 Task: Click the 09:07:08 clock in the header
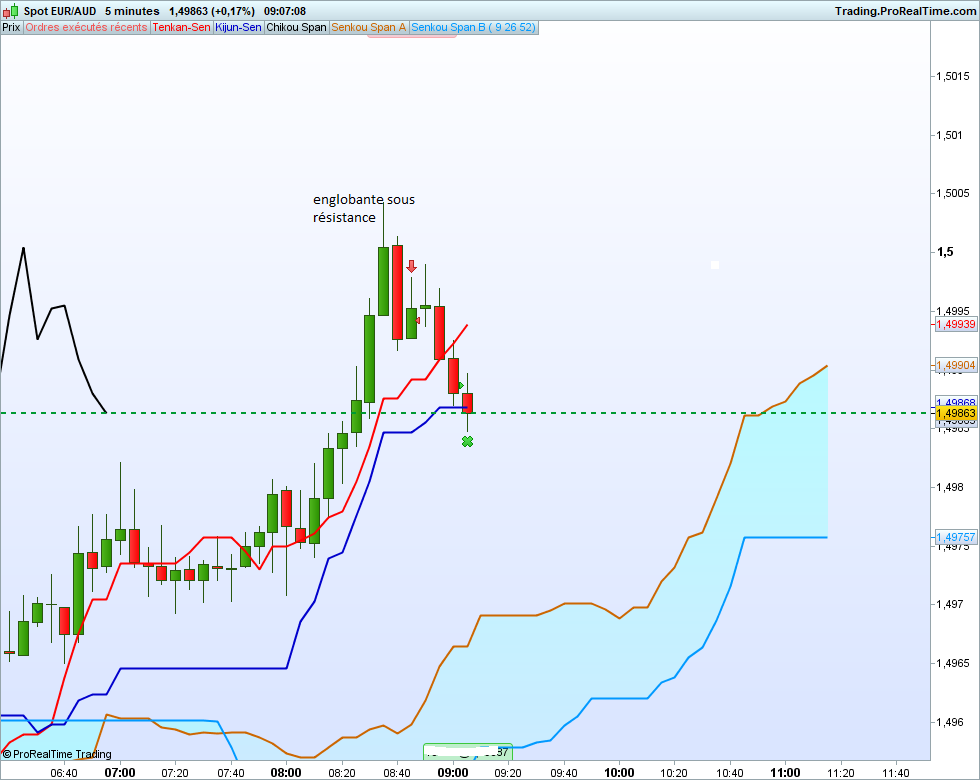[285, 11]
